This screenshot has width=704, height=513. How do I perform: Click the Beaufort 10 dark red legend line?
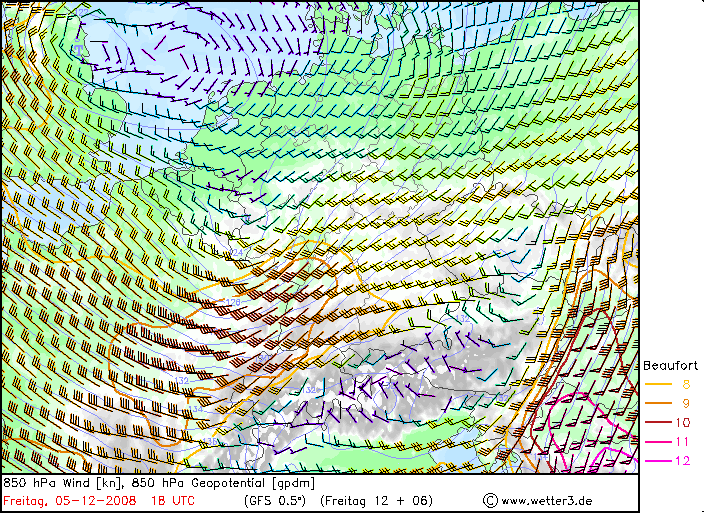point(658,422)
